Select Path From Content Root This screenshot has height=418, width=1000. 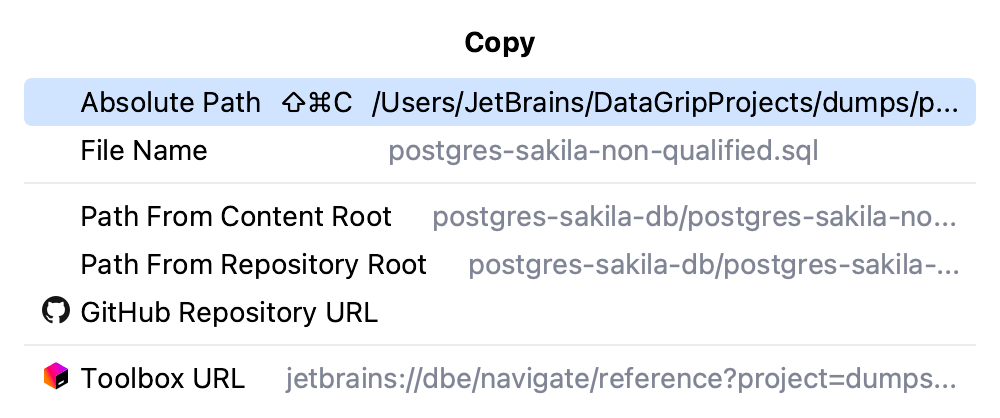[x=499, y=216]
